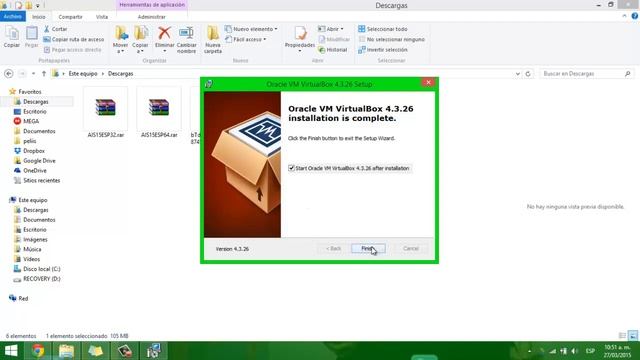
Task: Select Este equipo in navigation tree
Action: (x=33, y=200)
